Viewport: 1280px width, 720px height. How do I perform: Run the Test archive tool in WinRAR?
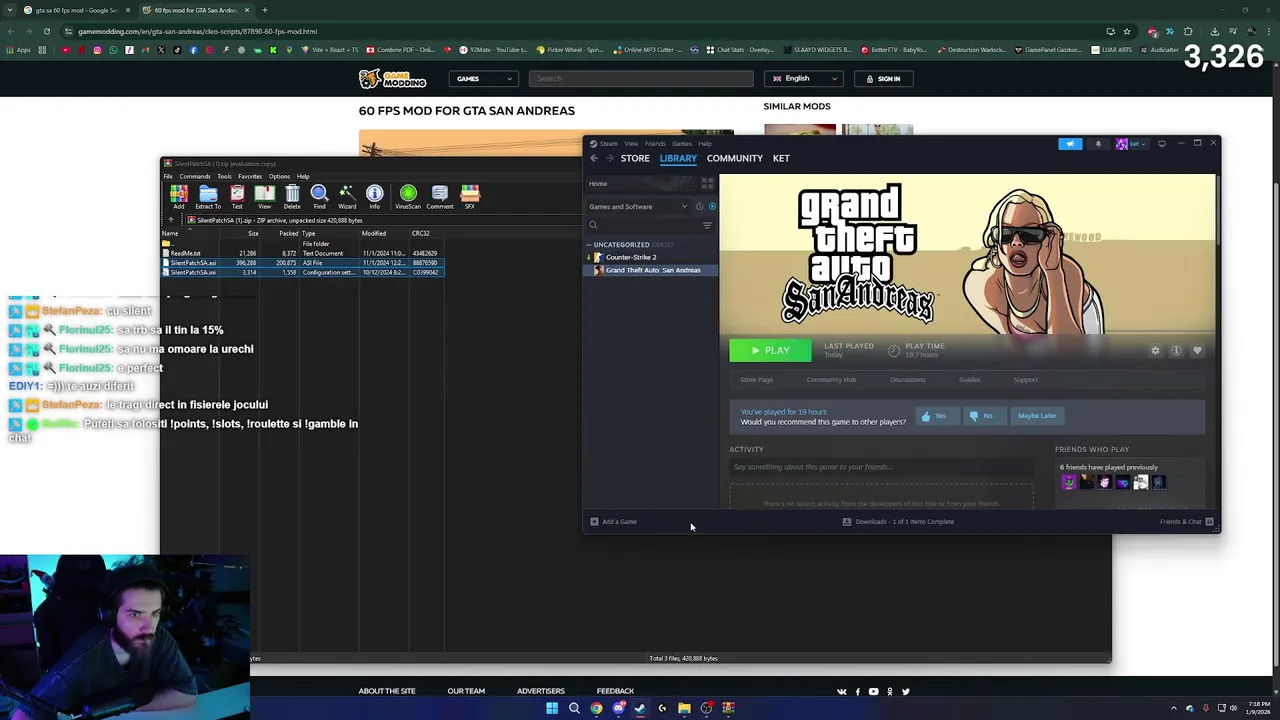pyautogui.click(x=237, y=196)
